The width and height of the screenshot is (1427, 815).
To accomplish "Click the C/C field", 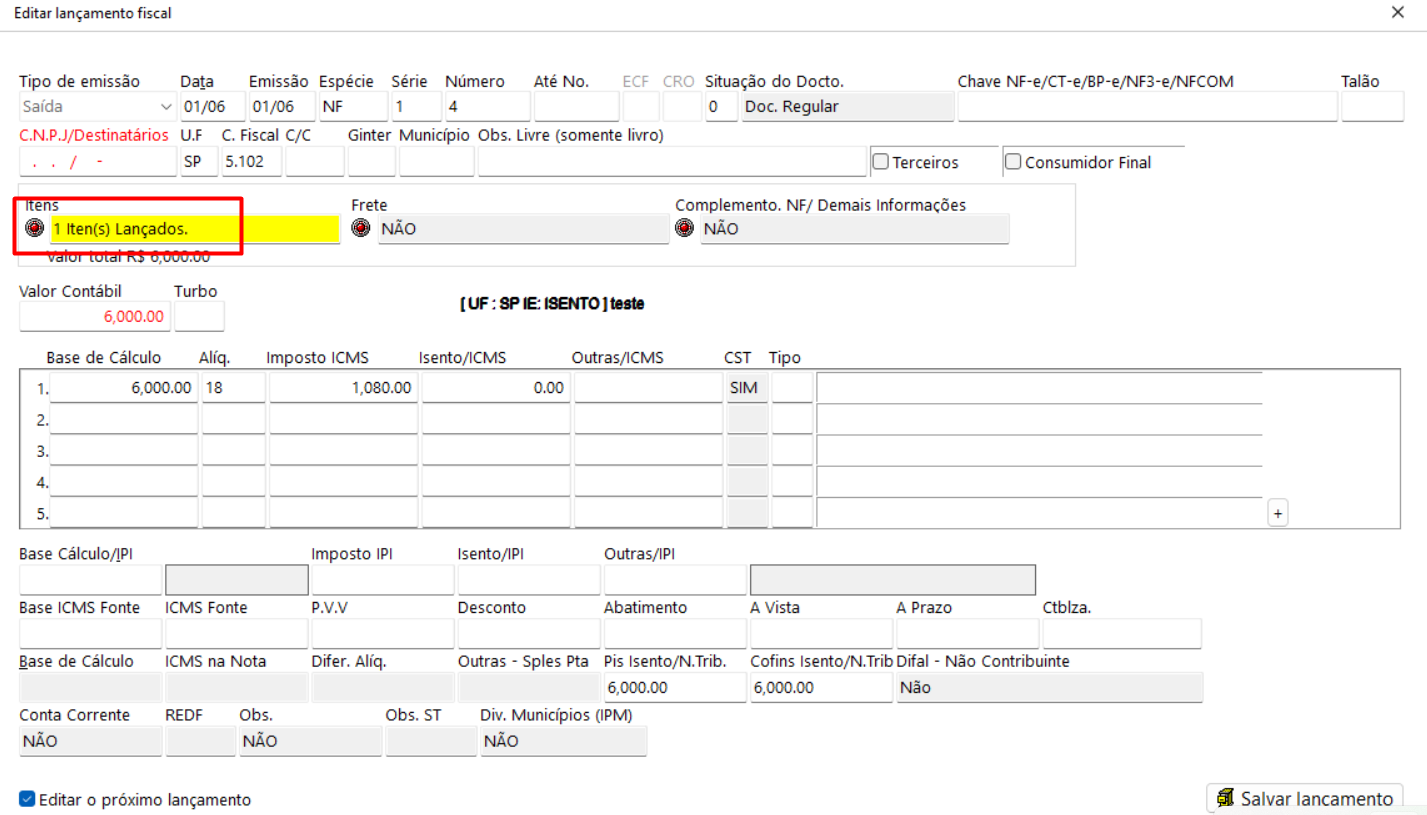I will coord(315,161).
